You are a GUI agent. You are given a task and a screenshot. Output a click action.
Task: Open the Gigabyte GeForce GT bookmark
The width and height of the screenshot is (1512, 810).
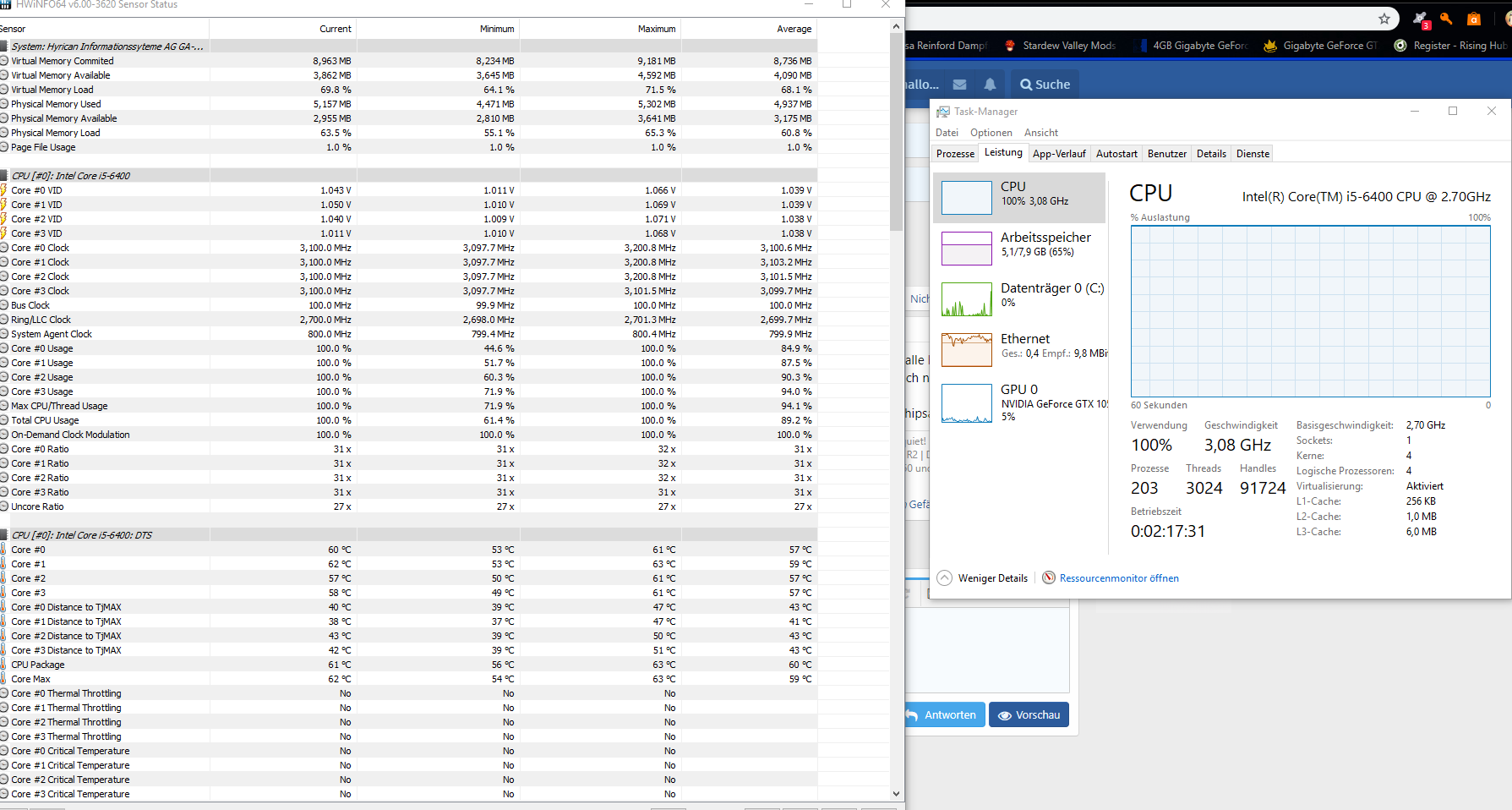point(1321,46)
